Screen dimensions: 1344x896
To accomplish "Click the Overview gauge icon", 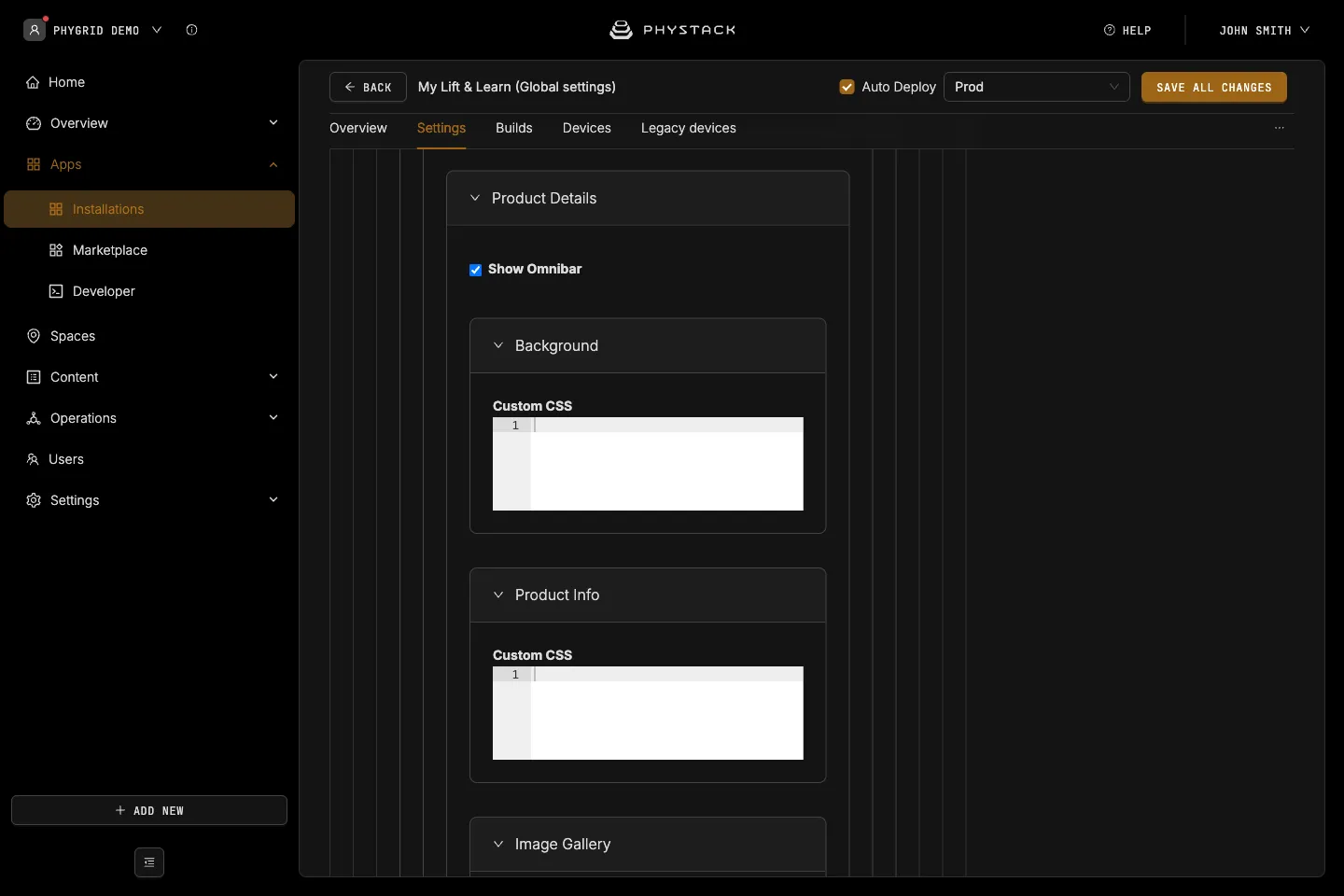I will pos(34,123).
